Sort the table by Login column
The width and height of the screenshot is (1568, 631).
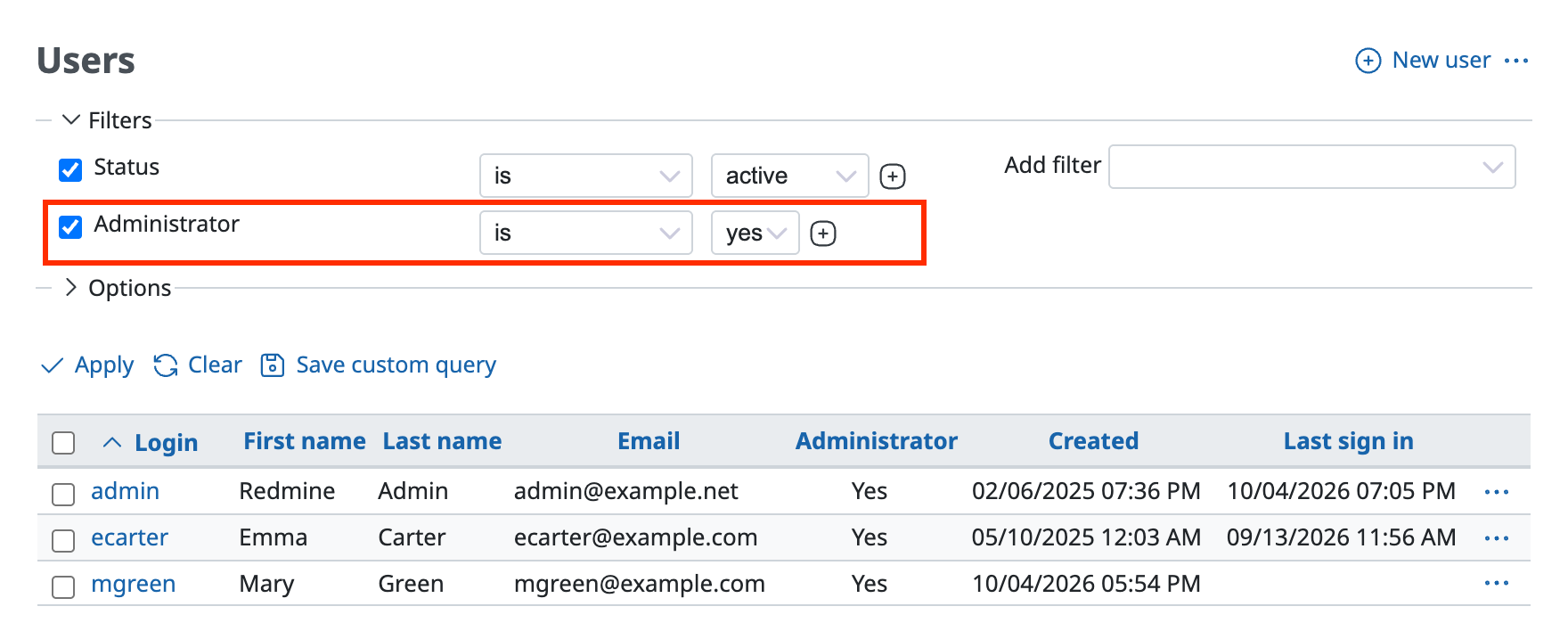167,443
